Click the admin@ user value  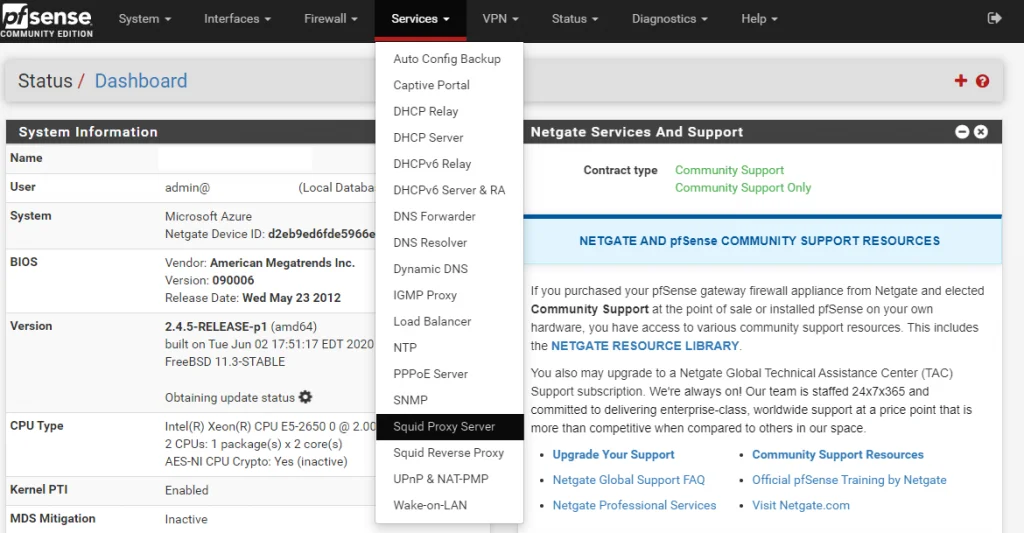point(187,188)
